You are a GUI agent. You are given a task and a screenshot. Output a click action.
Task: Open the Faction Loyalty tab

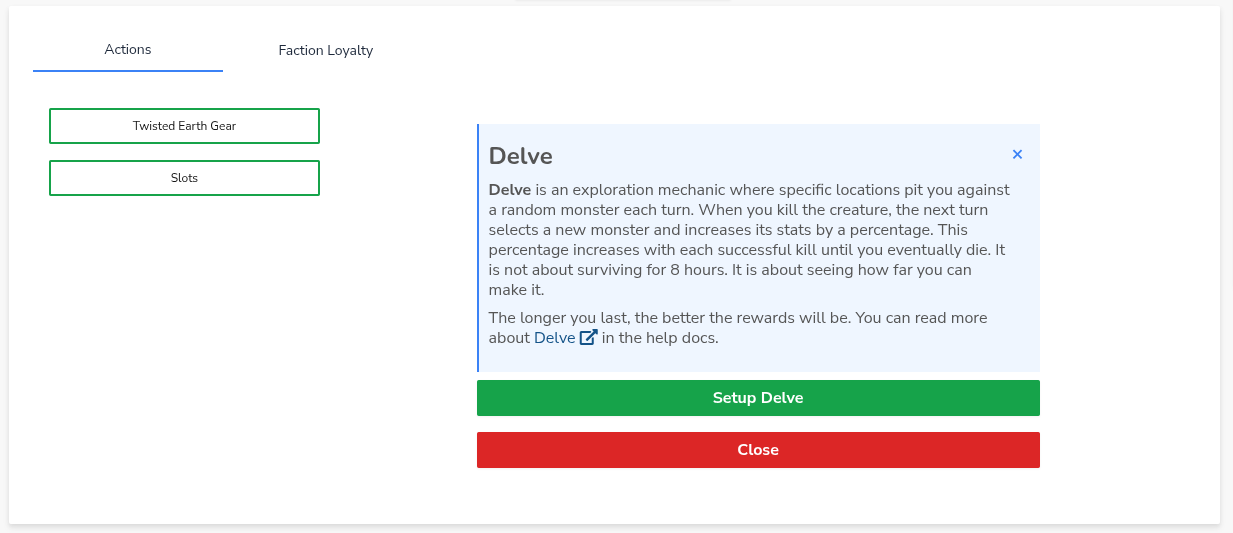pos(325,50)
